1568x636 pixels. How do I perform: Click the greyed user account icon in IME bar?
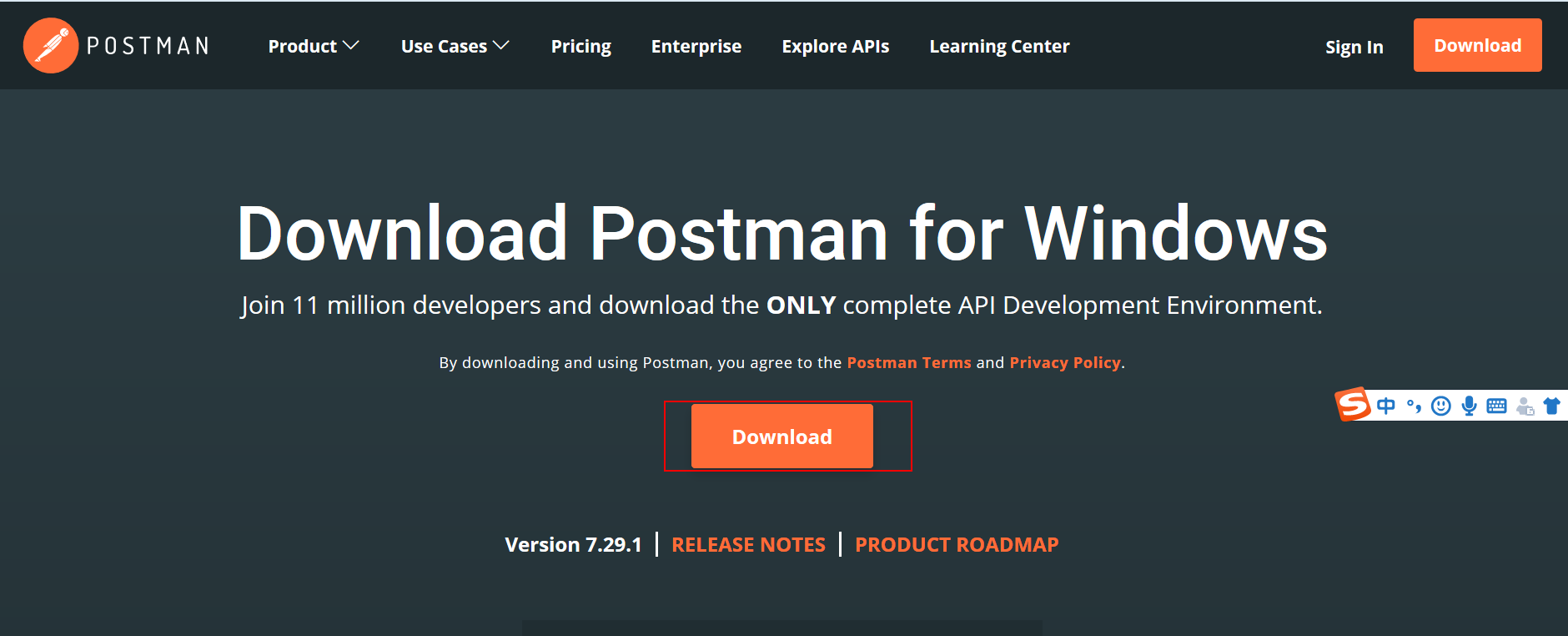click(1525, 406)
